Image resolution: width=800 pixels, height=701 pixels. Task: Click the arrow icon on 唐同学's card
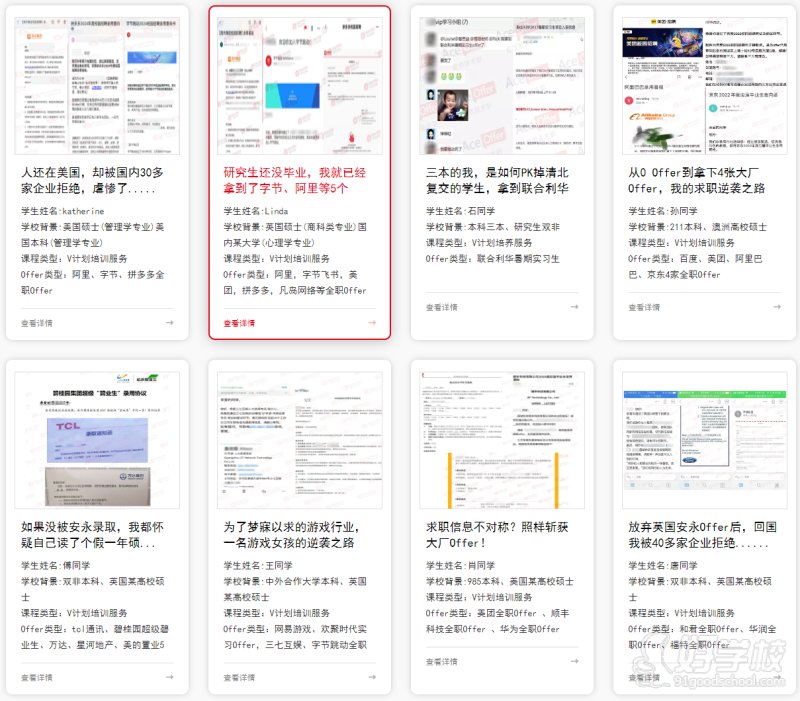pyautogui.click(x=777, y=677)
